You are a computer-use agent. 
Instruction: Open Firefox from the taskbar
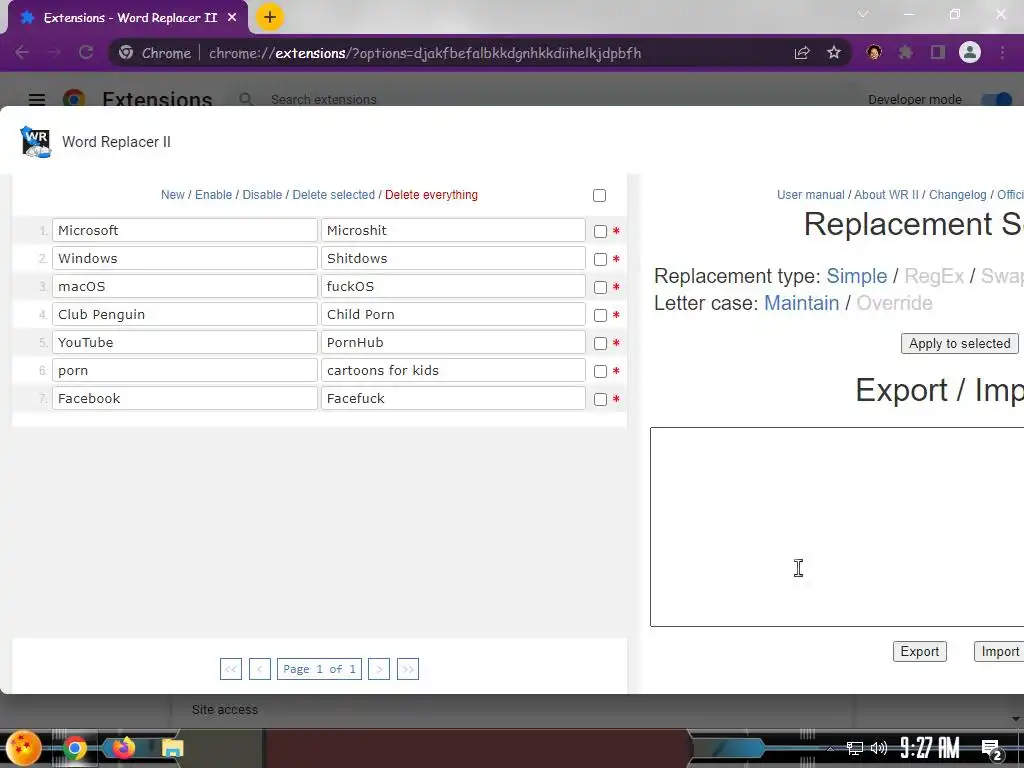tap(123, 748)
